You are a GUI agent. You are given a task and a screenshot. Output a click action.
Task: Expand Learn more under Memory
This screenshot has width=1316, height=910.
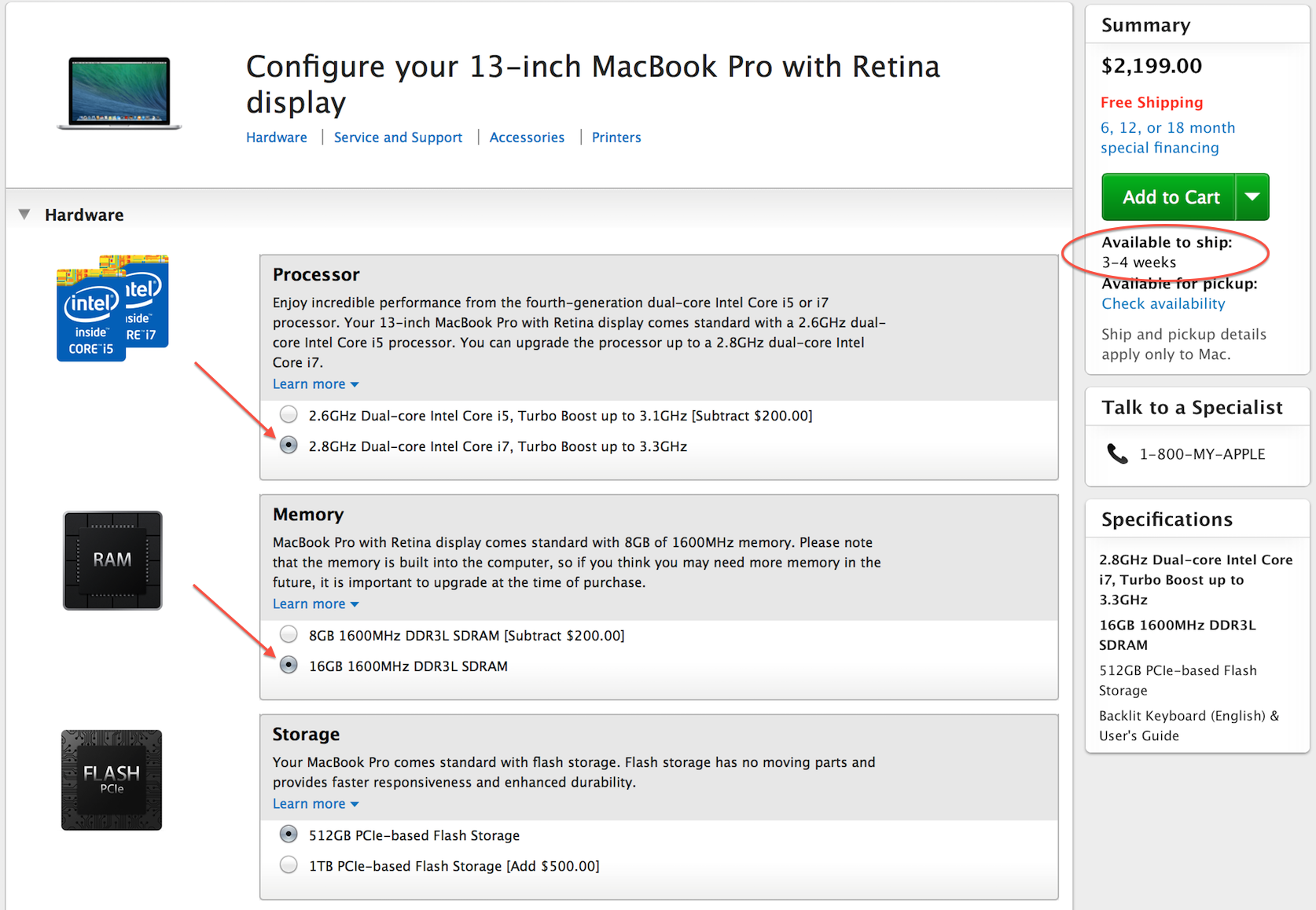click(315, 604)
